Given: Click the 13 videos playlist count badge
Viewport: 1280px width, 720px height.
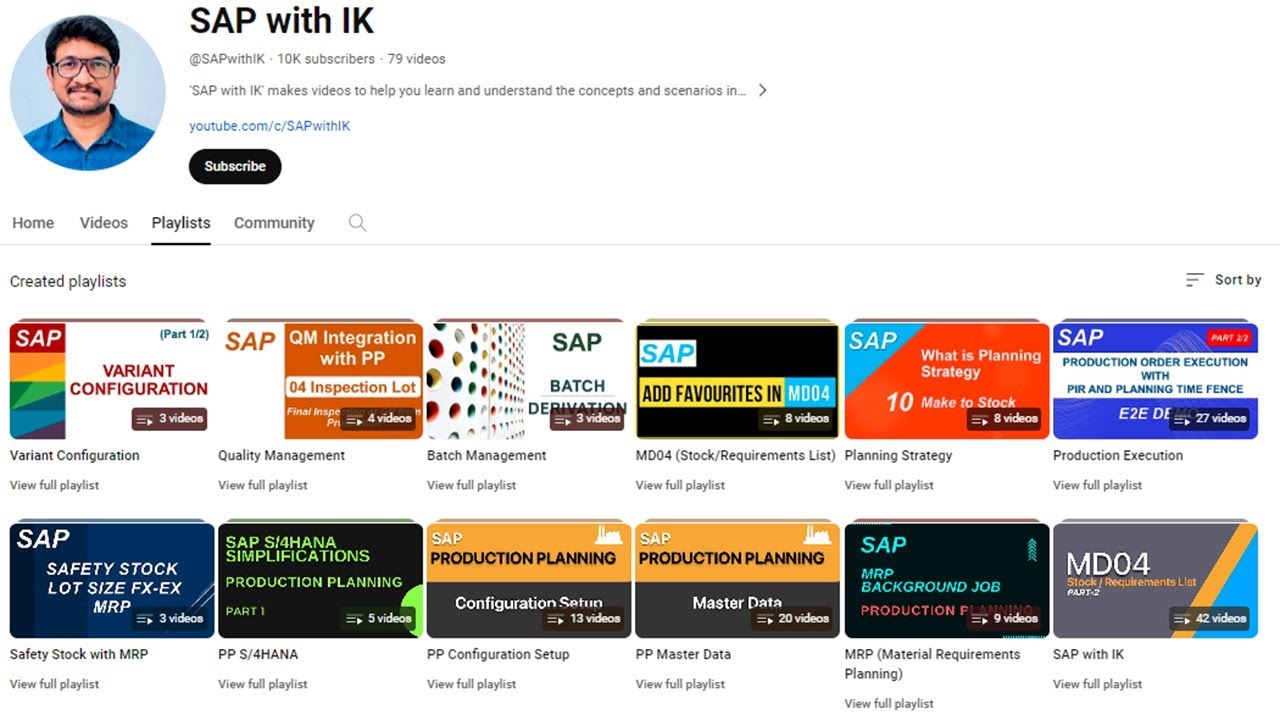Looking at the screenshot, I should tap(583, 618).
